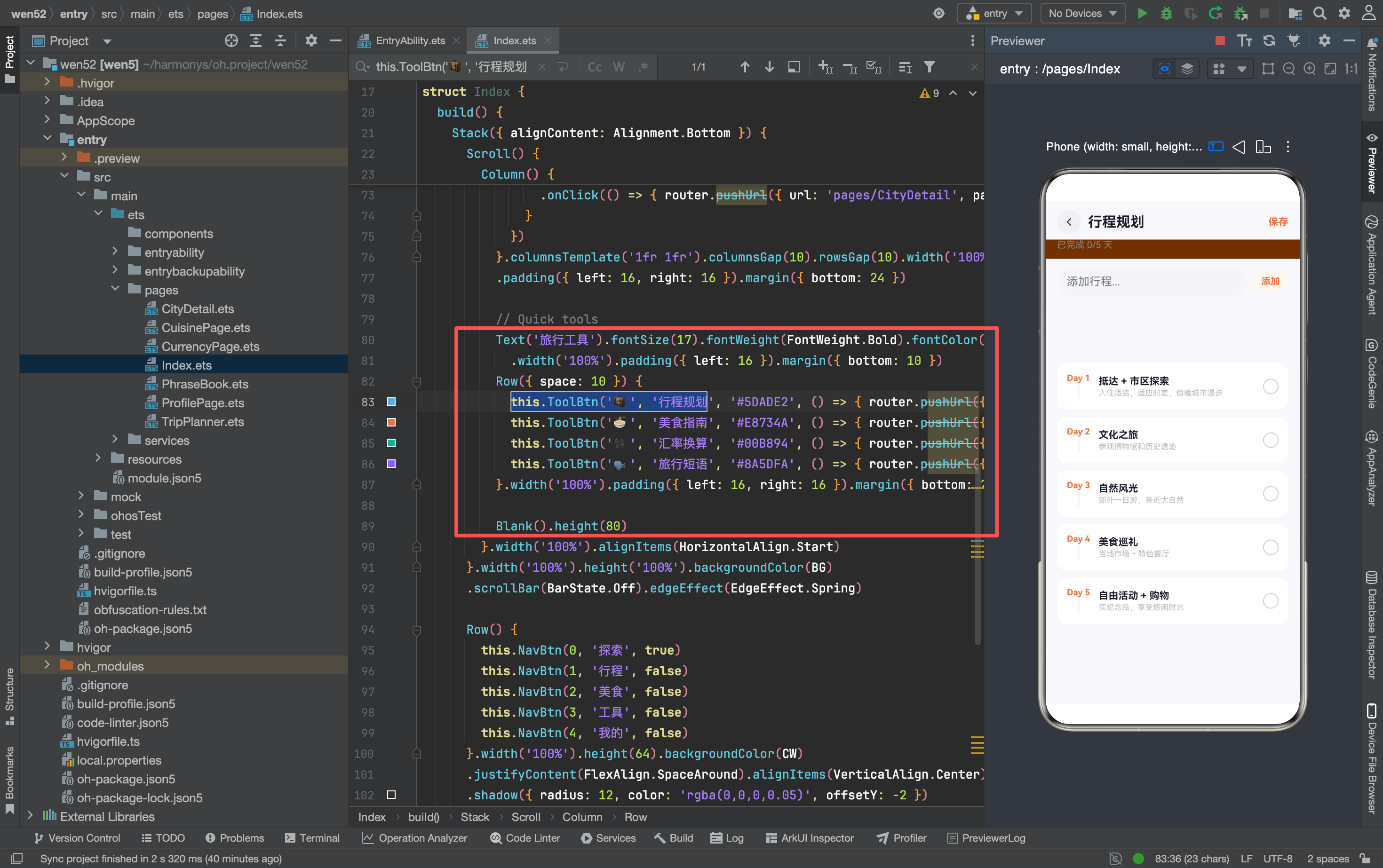Start debugging with the bug icon
Image resolution: width=1383 pixels, height=868 pixels.
(x=1166, y=13)
